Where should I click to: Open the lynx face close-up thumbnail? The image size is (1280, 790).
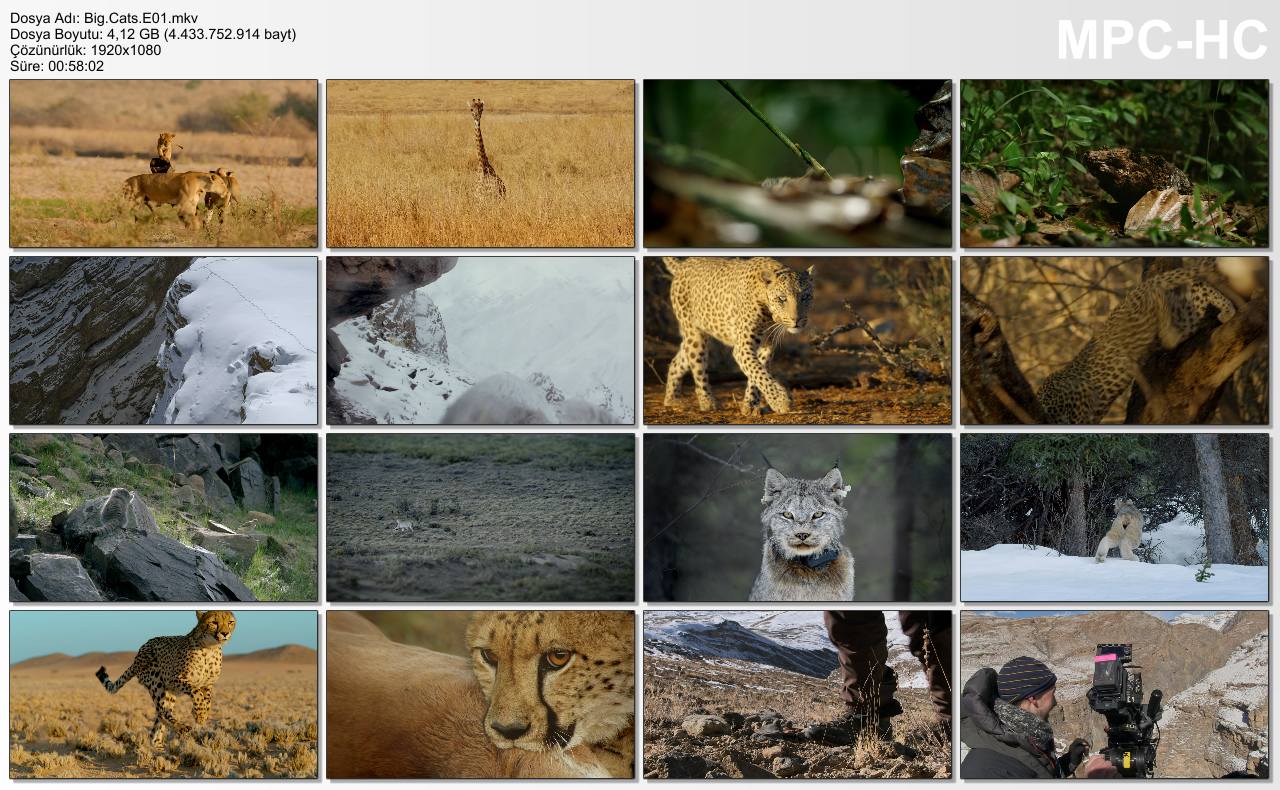798,518
